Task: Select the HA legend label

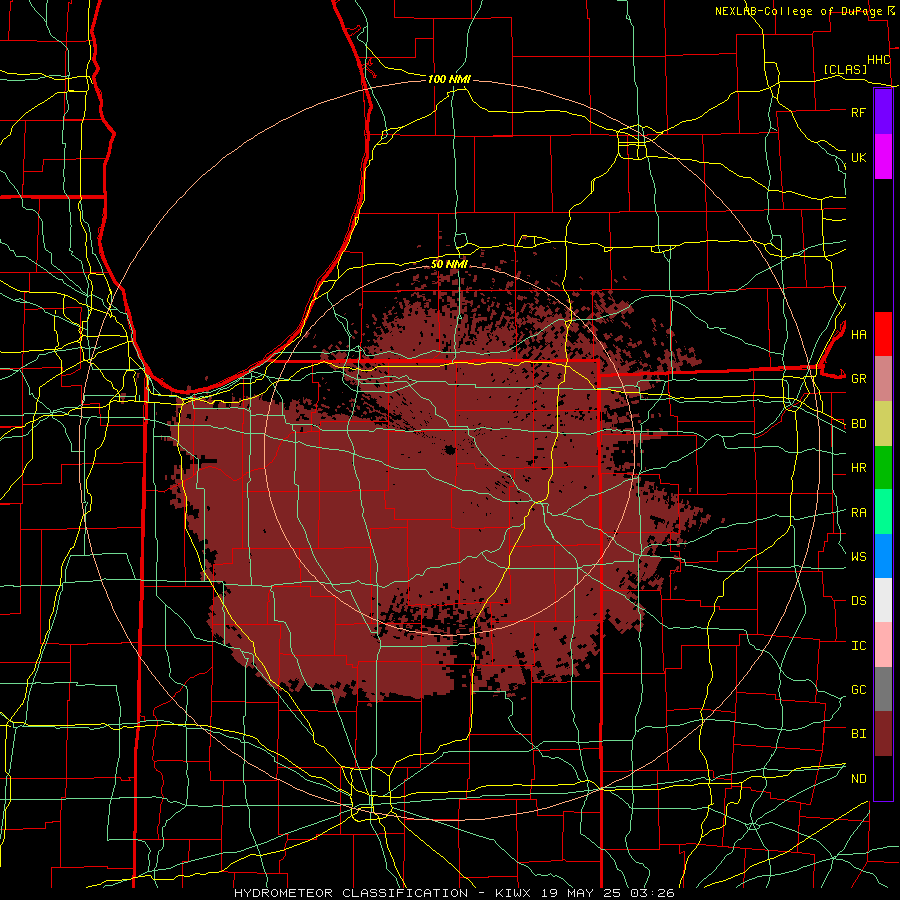Action: pyautogui.click(x=858, y=335)
